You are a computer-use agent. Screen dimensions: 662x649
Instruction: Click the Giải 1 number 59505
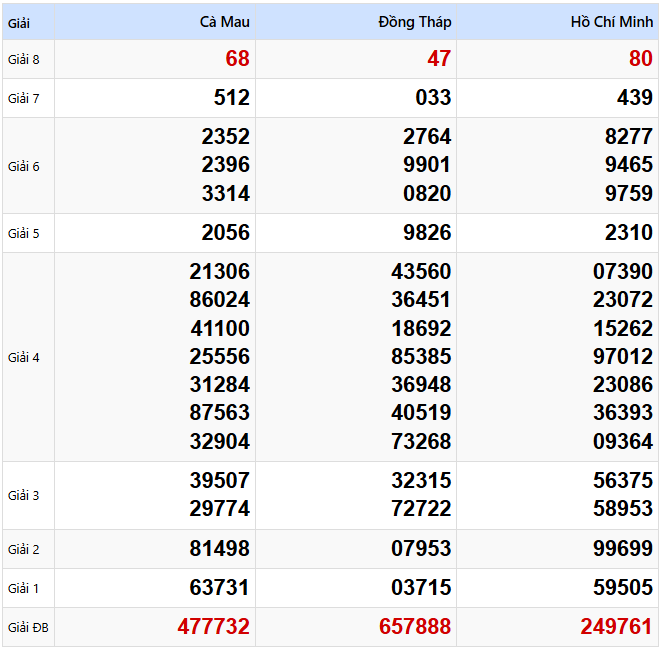pos(622,587)
